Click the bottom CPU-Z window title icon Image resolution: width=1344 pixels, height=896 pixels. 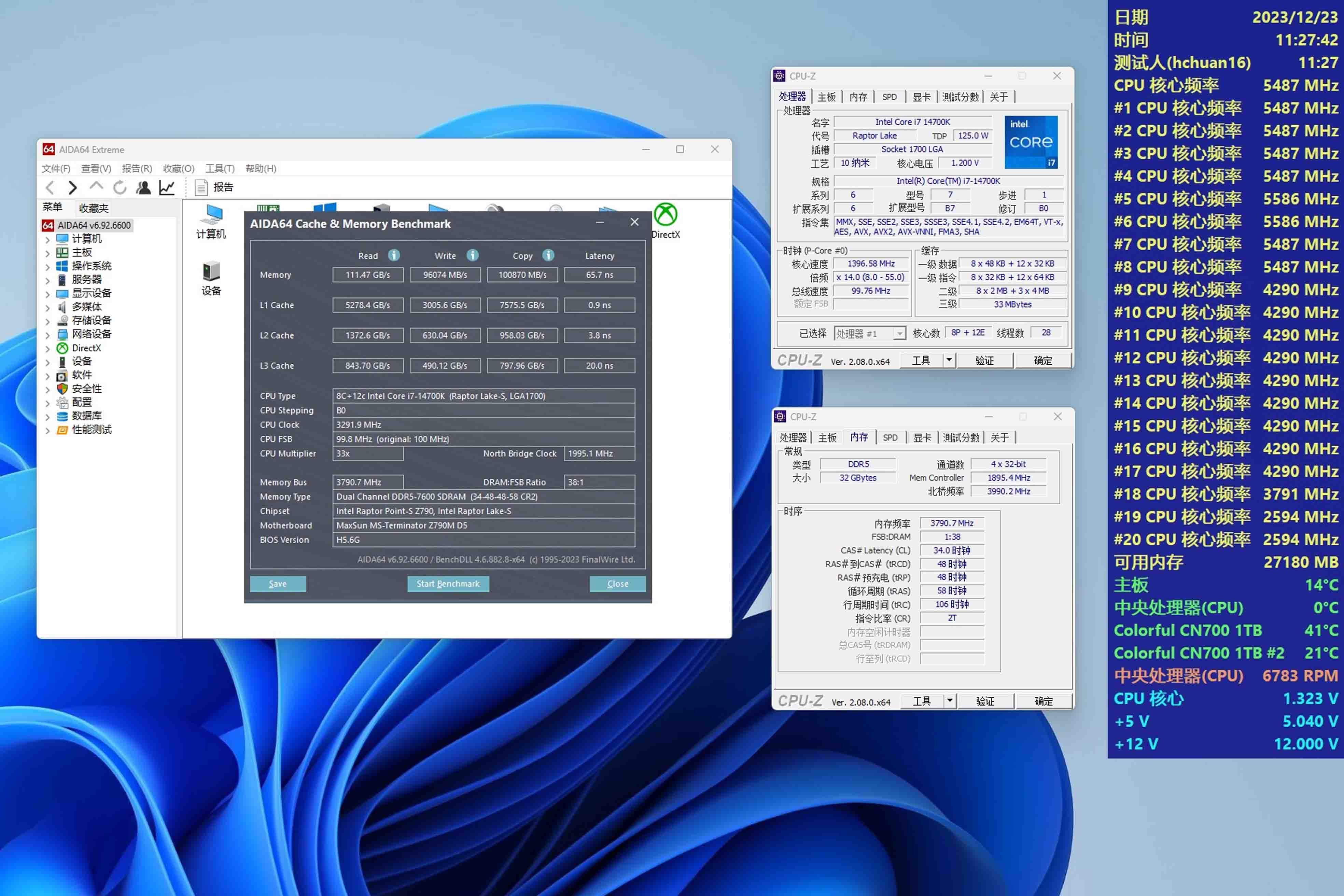[x=780, y=417]
